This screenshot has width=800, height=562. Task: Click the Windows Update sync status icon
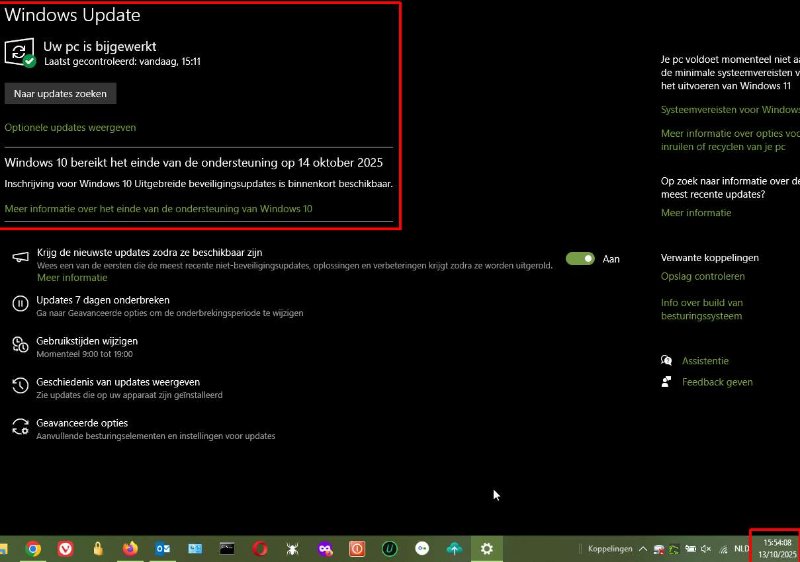(x=20, y=53)
